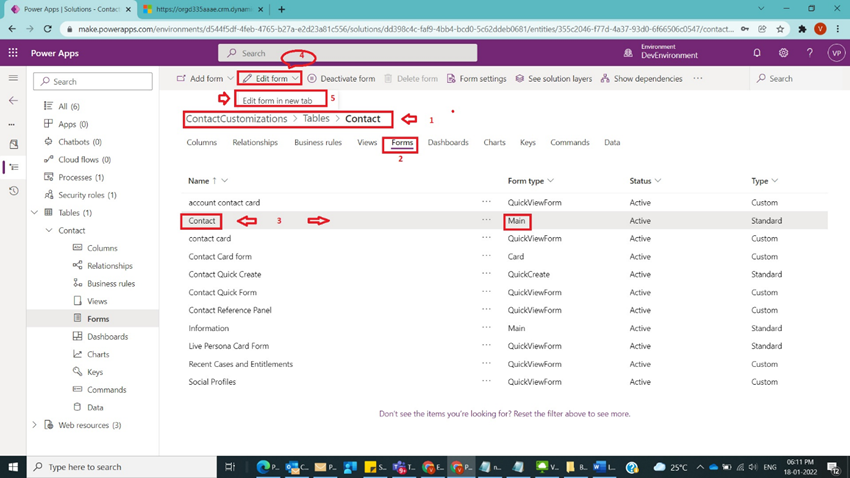Click Show dependencies
This screenshot has height=478, width=850.
point(641,79)
